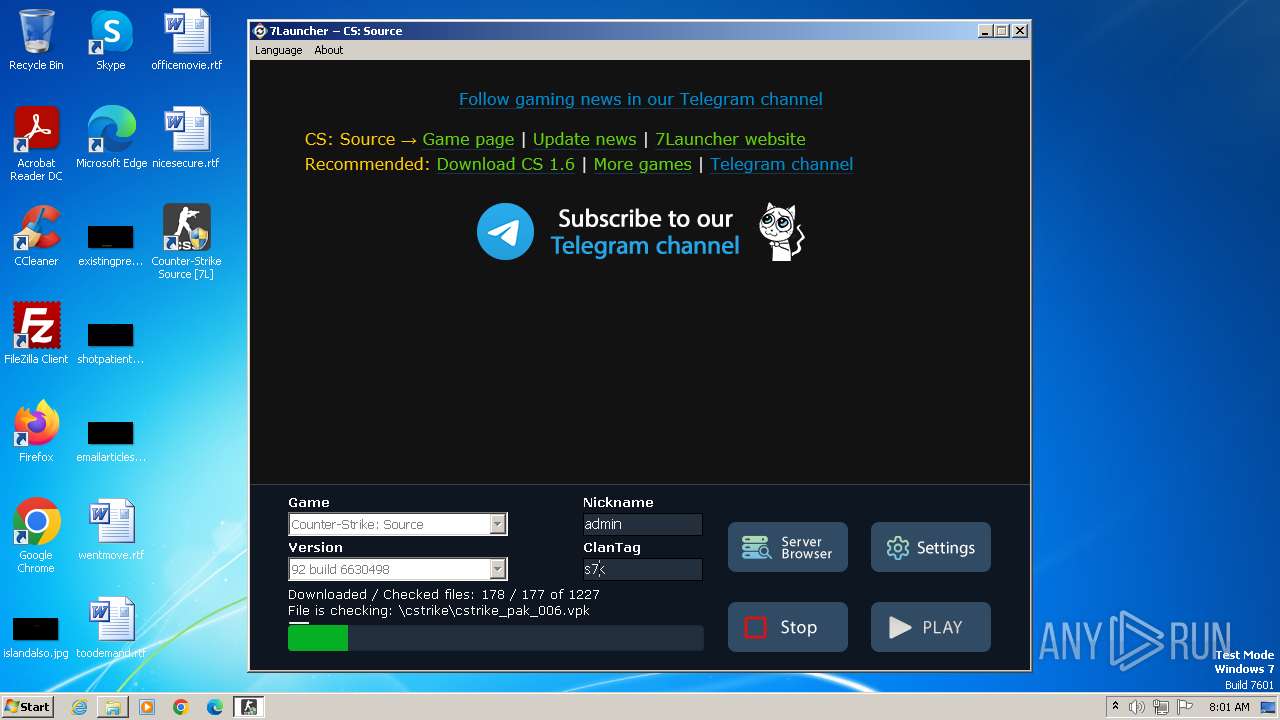
Task: Open officemovie.rtf document icon
Action: [x=187, y=40]
